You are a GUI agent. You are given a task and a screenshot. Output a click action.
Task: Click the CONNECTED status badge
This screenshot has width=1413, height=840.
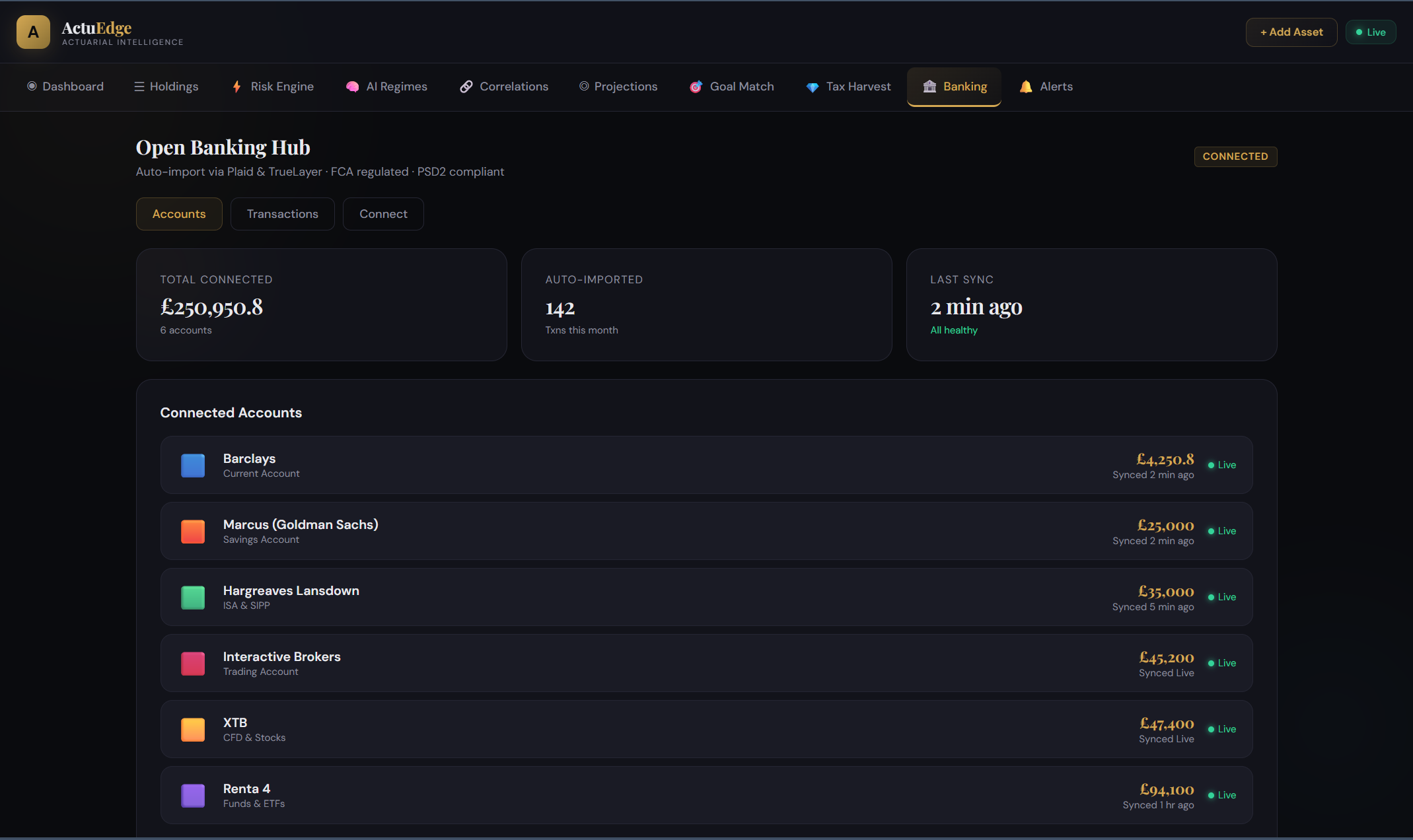1235,157
